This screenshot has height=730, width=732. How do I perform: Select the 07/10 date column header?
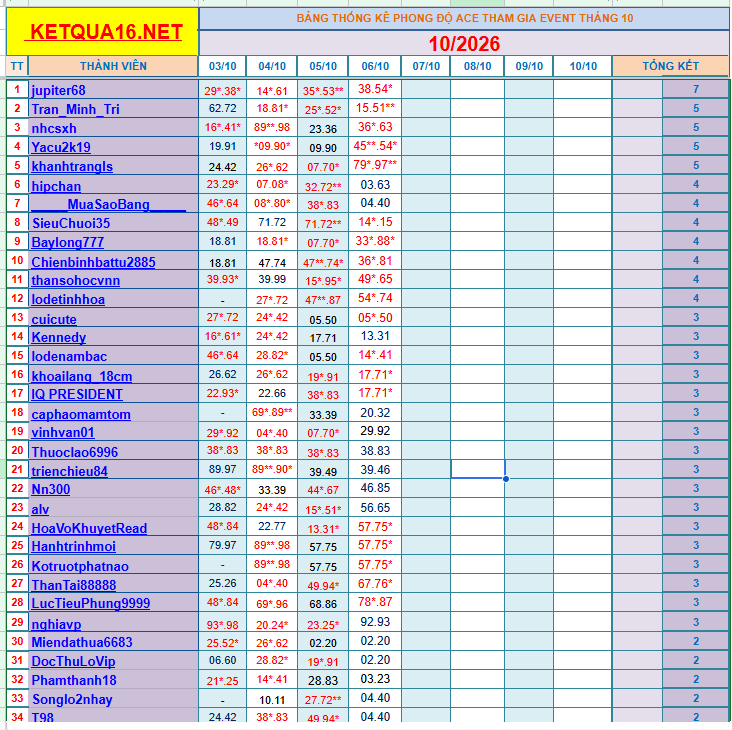426,66
